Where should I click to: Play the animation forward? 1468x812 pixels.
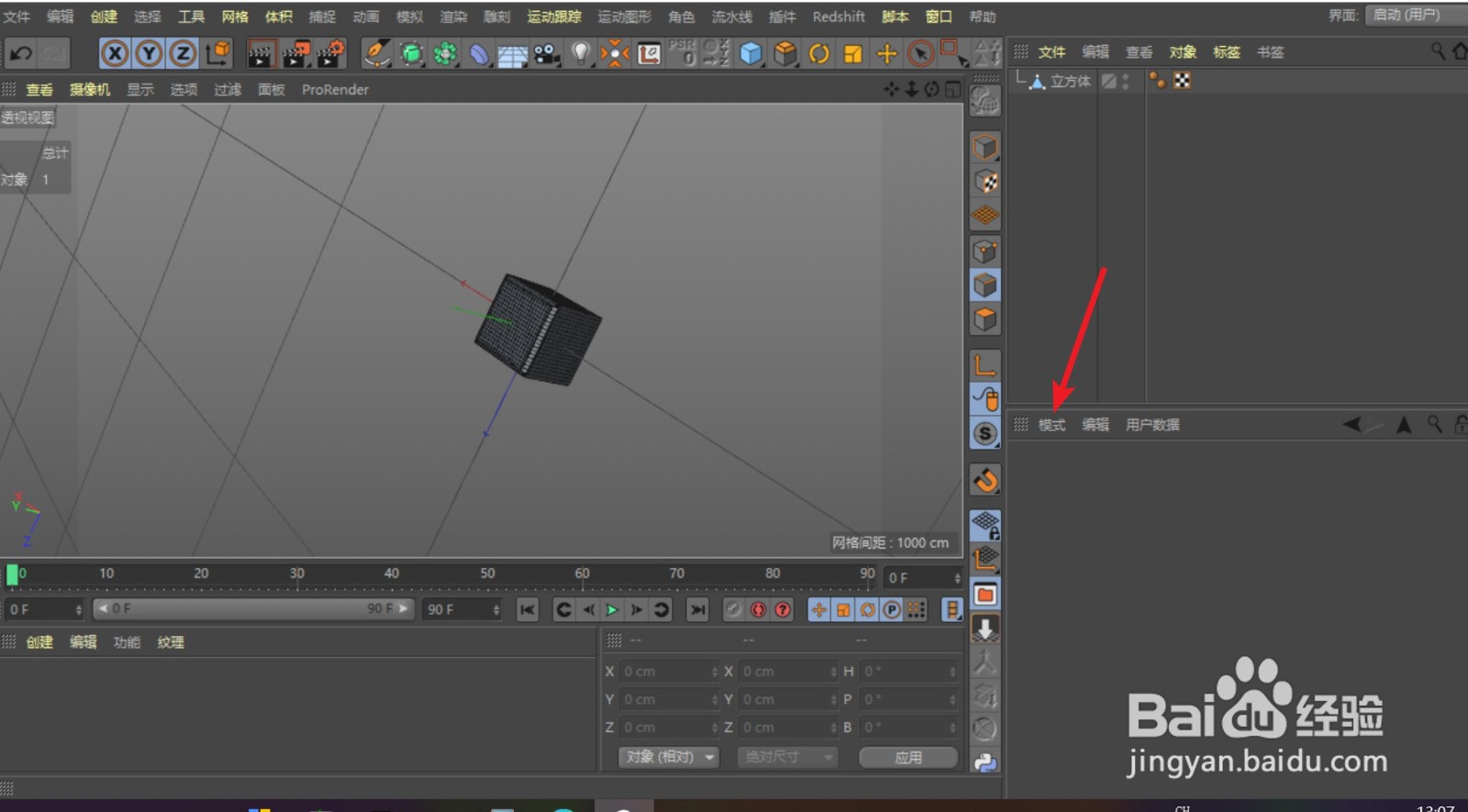(x=612, y=609)
